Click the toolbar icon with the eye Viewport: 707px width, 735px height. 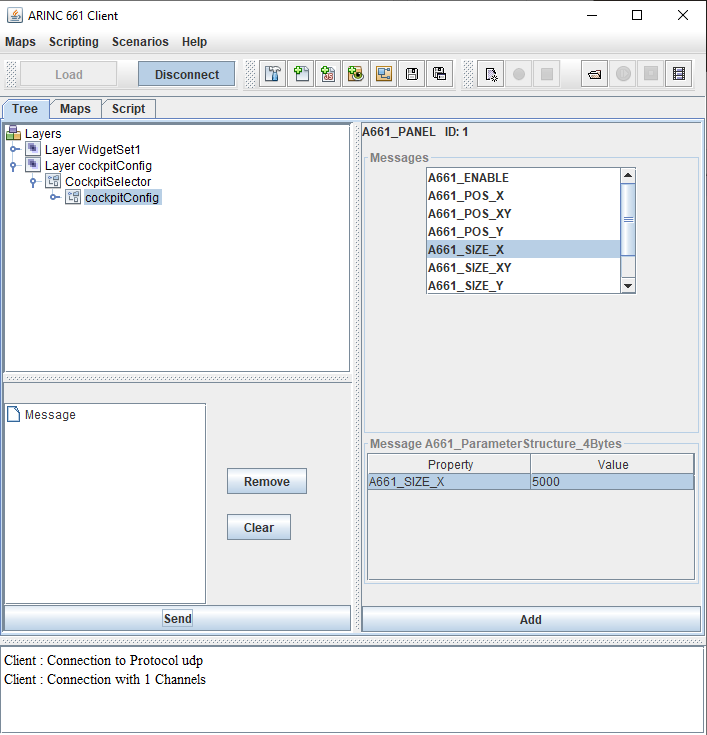[x=356, y=74]
